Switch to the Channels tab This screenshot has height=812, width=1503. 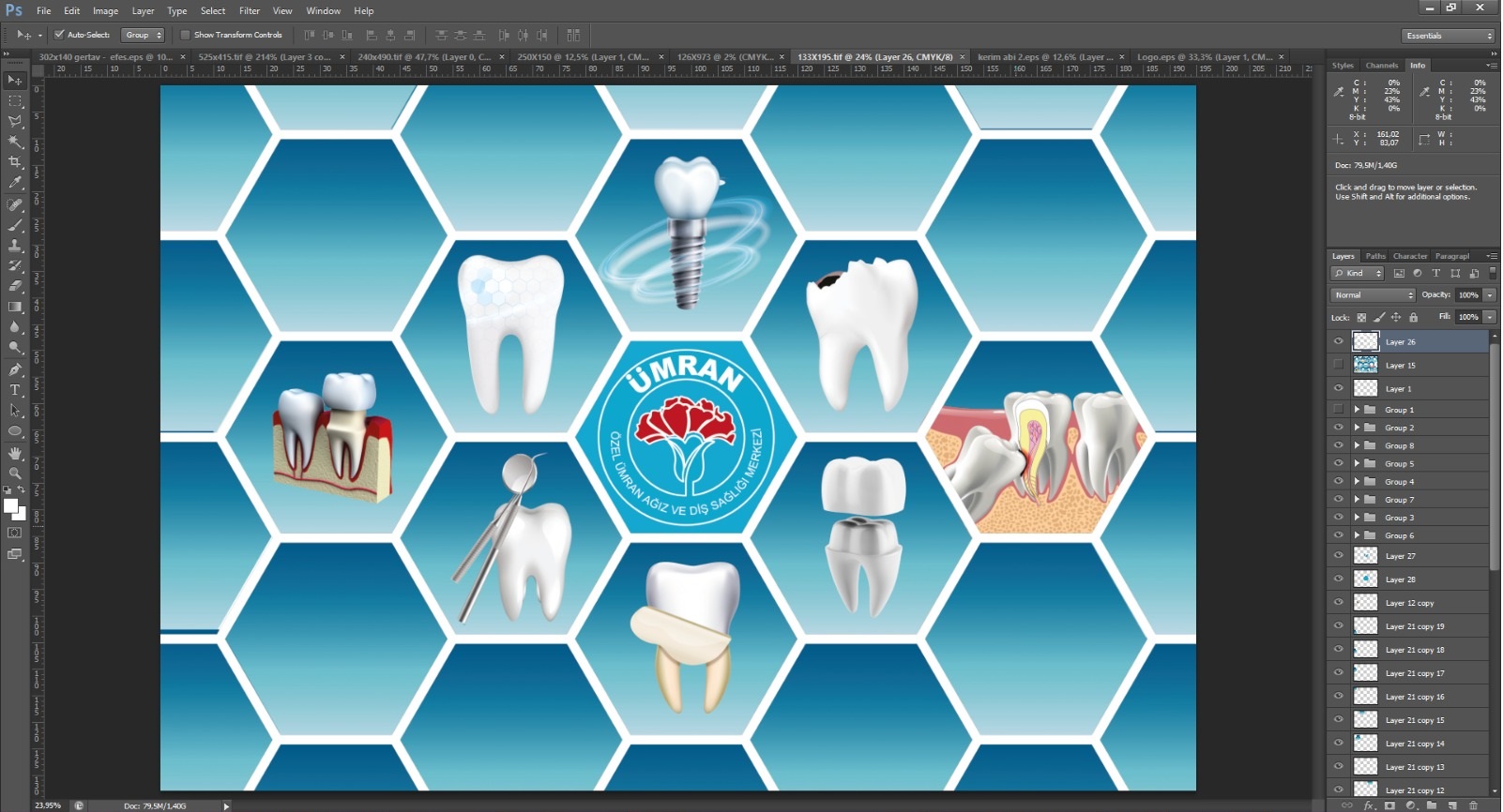click(1381, 66)
